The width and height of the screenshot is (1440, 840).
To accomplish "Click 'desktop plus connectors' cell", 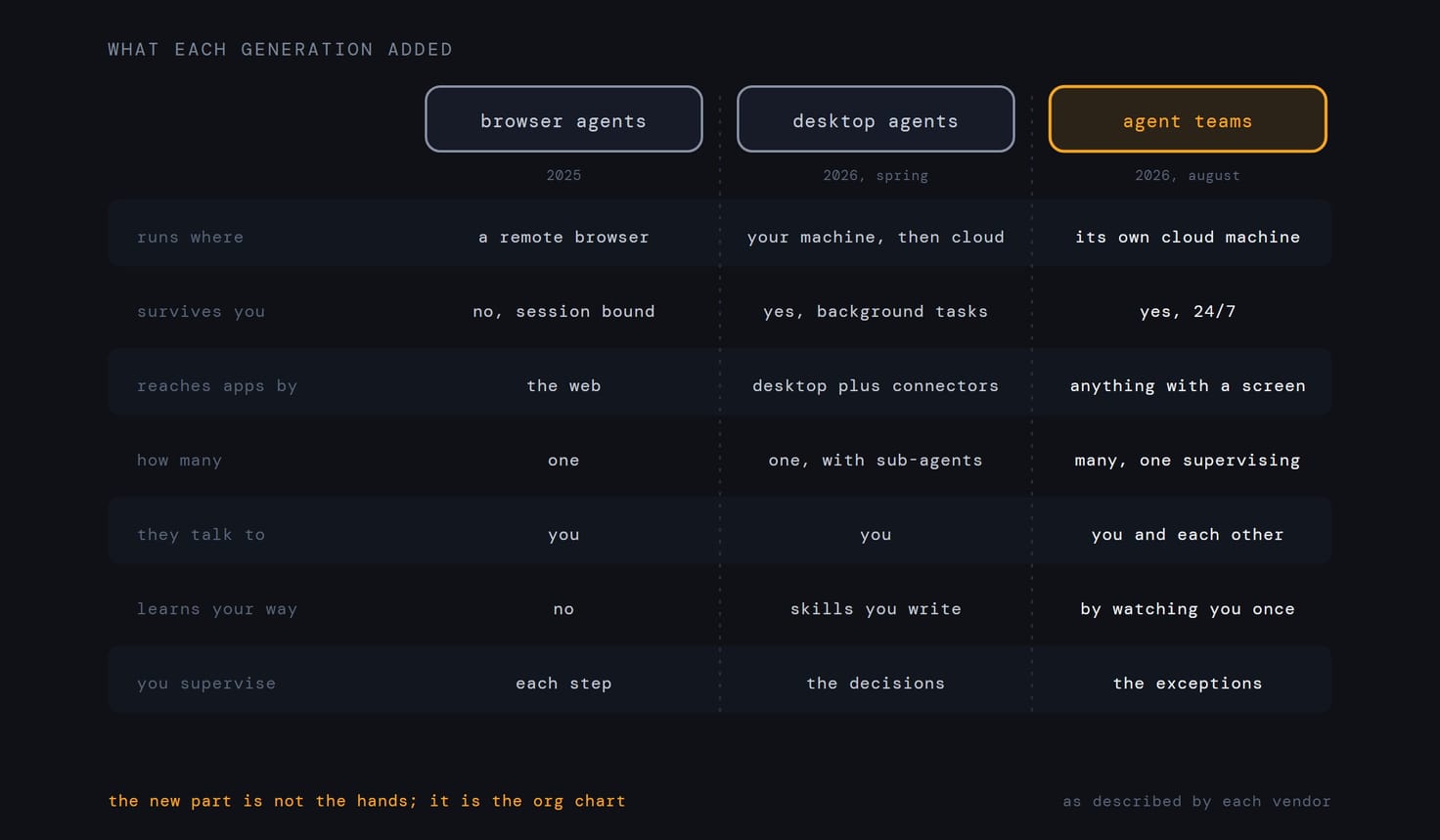I will point(876,385).
